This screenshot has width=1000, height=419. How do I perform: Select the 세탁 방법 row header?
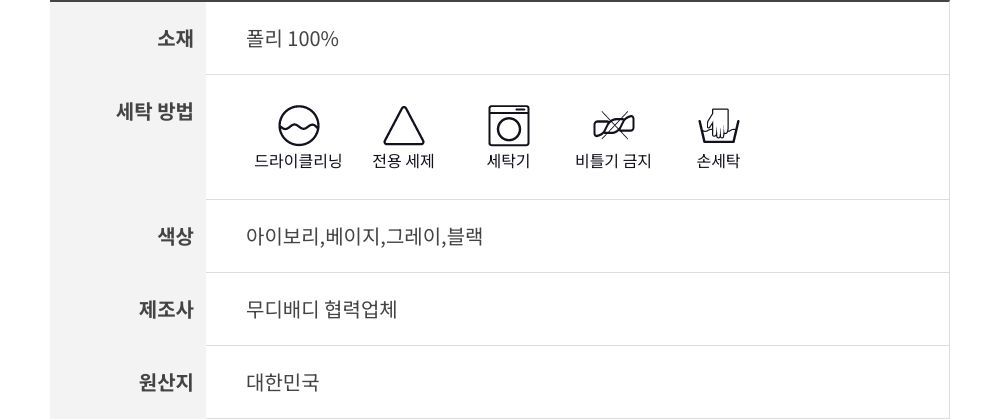(155, 111)
